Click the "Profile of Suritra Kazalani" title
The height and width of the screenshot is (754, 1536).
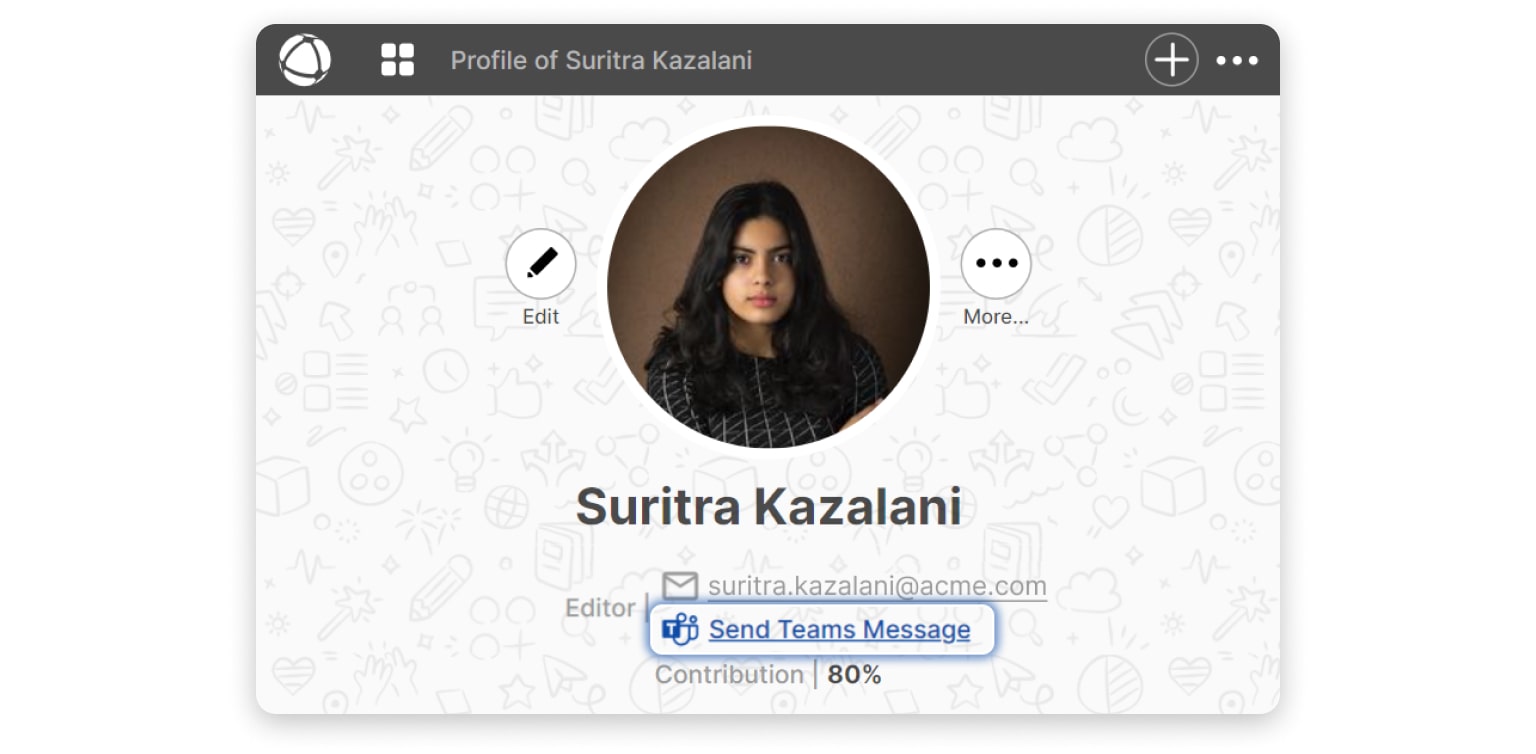601,61
